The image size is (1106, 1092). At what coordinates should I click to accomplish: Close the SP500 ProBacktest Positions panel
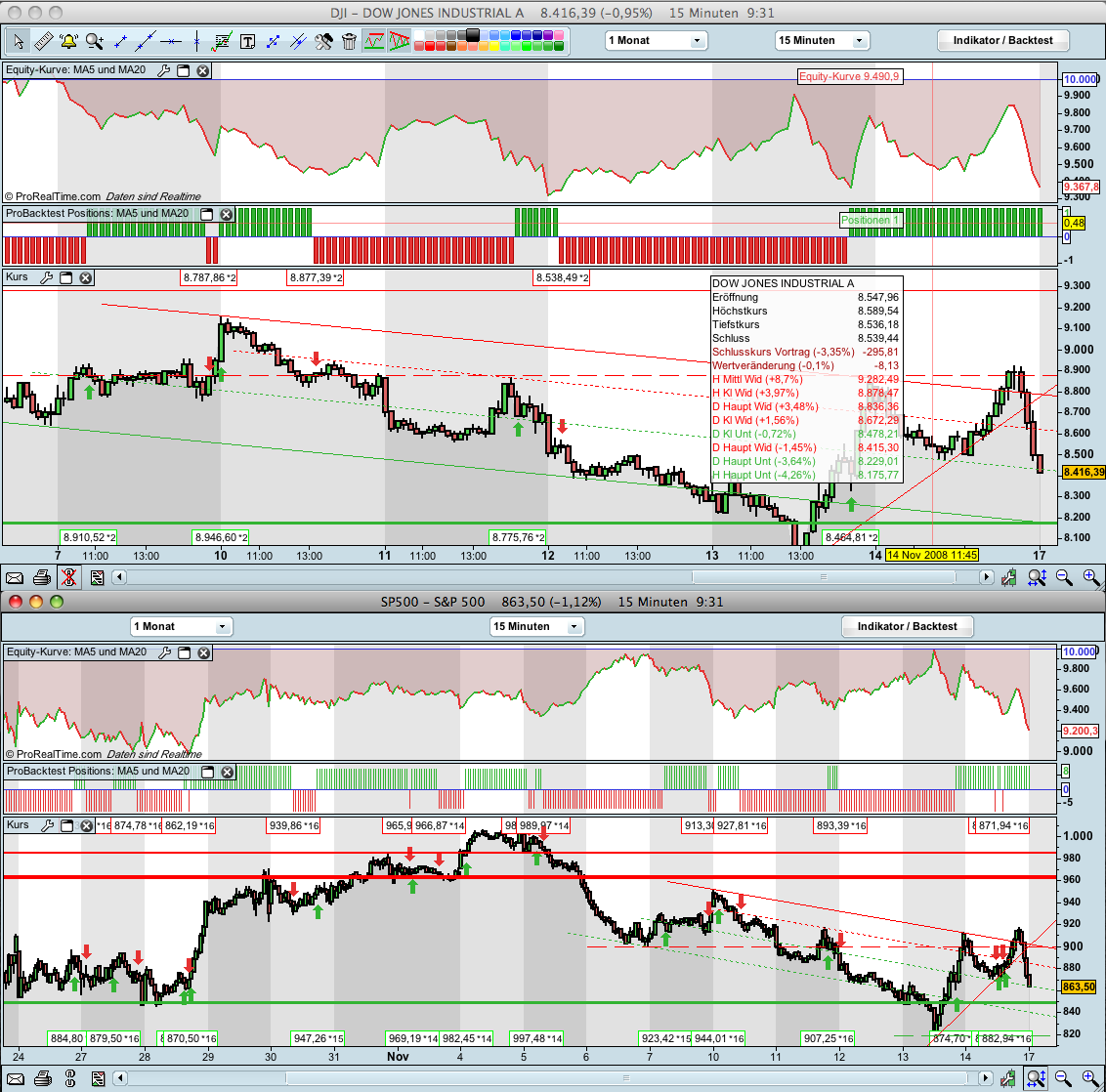click(228, 772)
